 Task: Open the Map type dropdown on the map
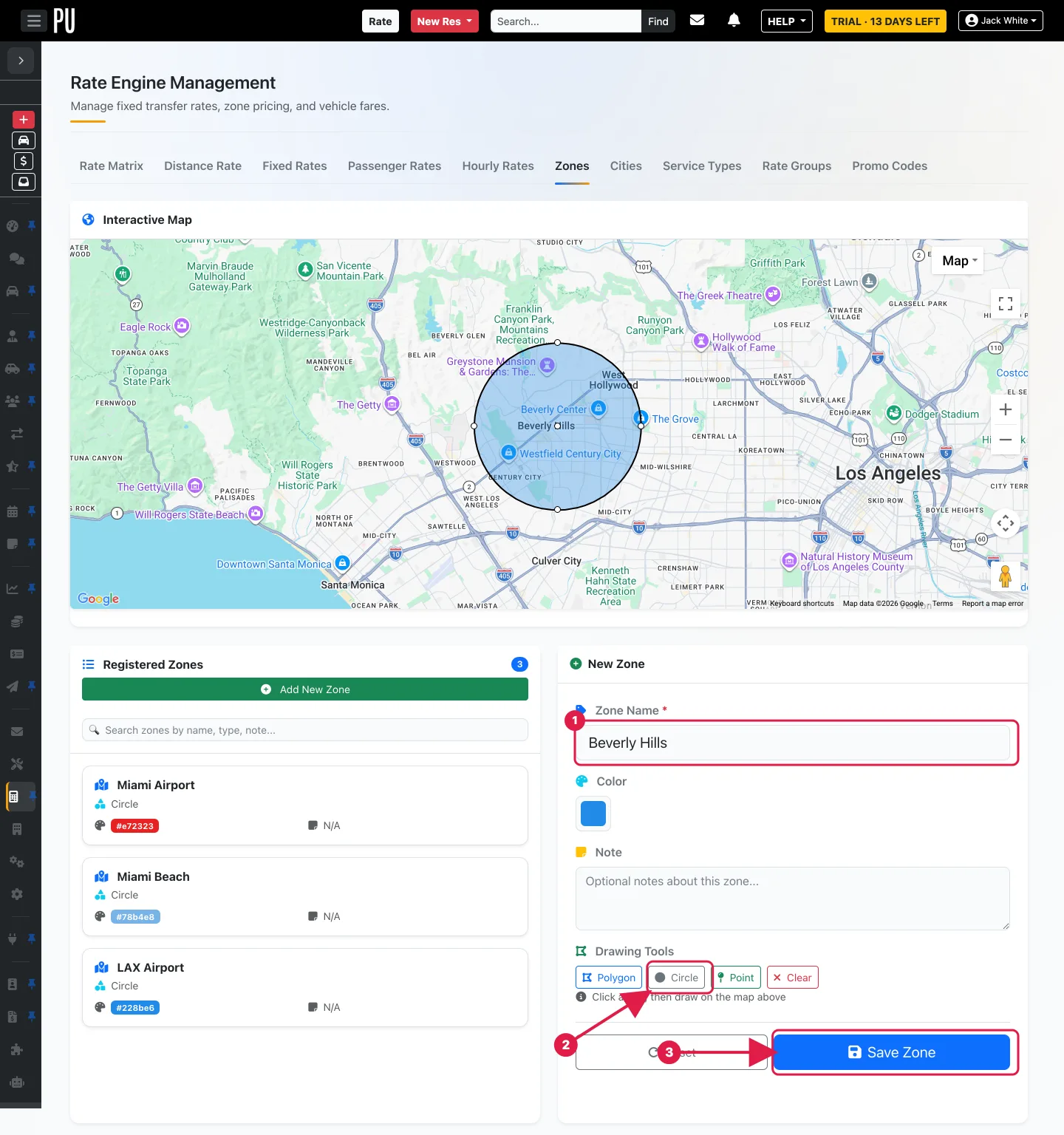[x=958, y=261]
